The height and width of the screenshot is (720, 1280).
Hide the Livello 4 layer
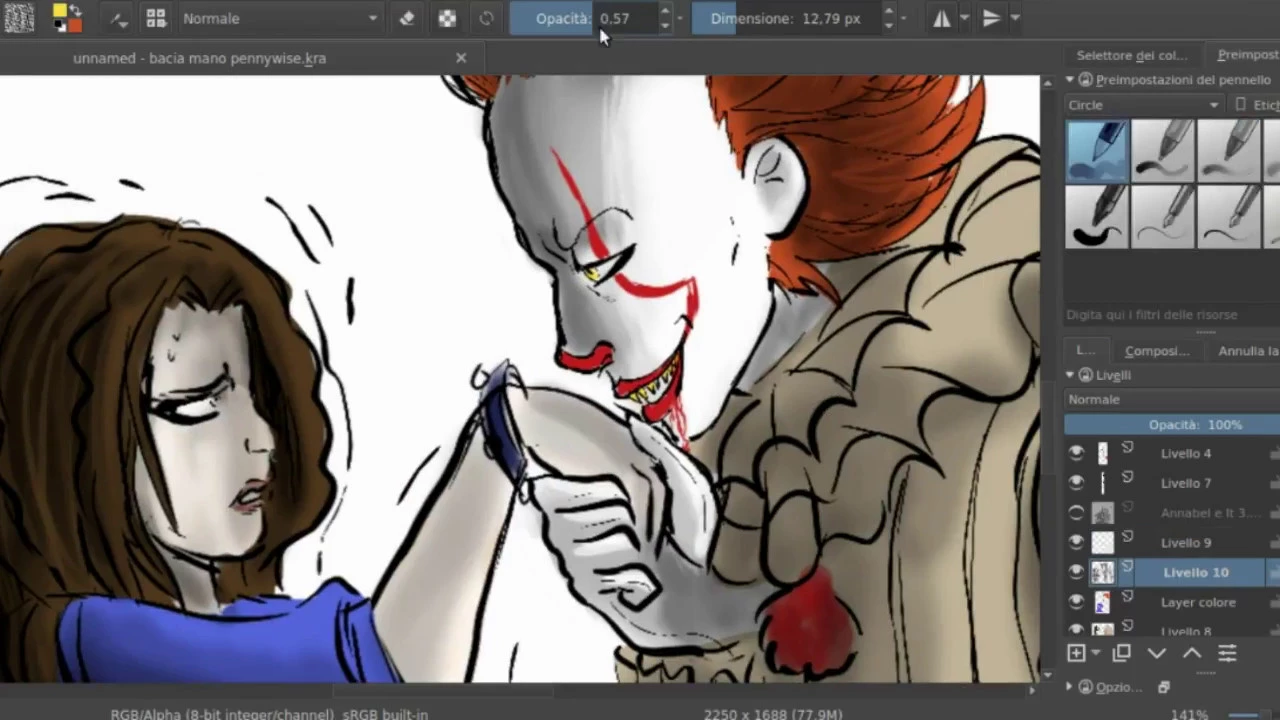pyautogui.click(x=1076, y=453)
